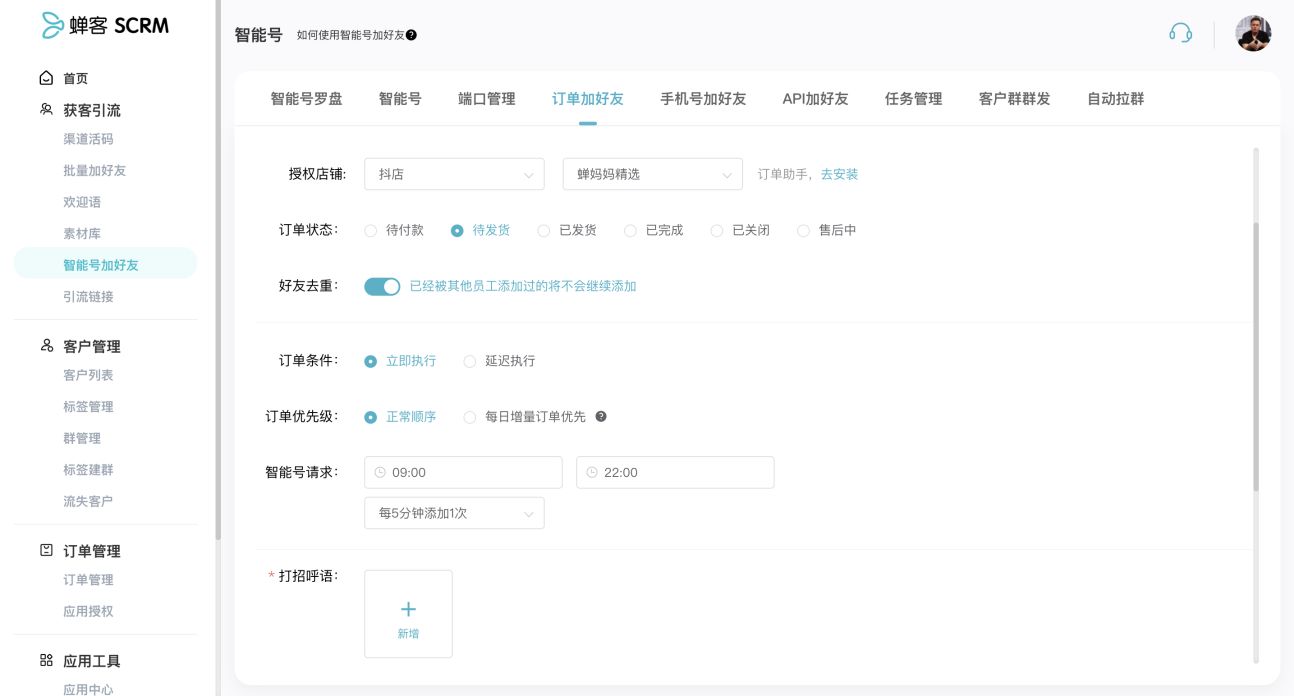Open the 每5分钟添加1次 frequency dropdown
The image size is (1294, 696).
click(454, 513)
